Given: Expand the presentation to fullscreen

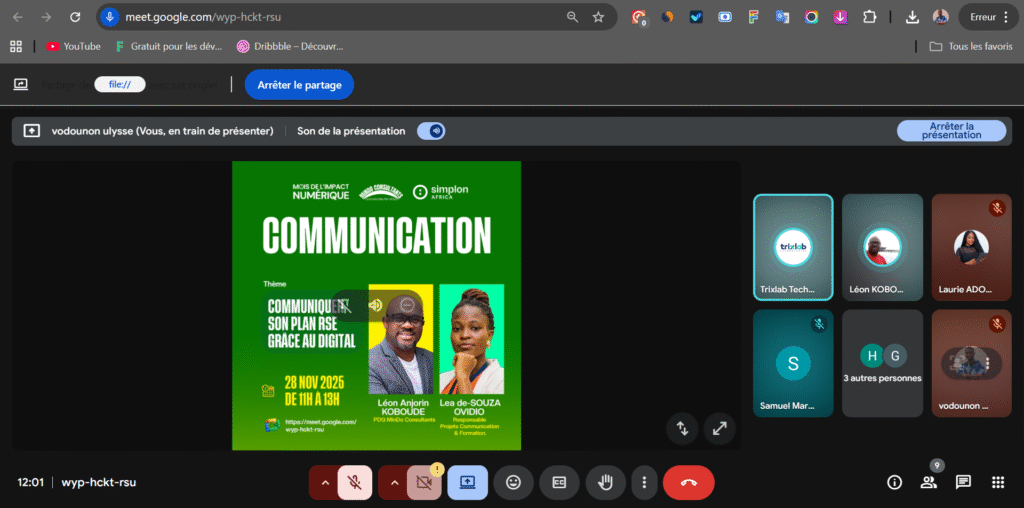Looking at the screenshot, I should (719, 428).
